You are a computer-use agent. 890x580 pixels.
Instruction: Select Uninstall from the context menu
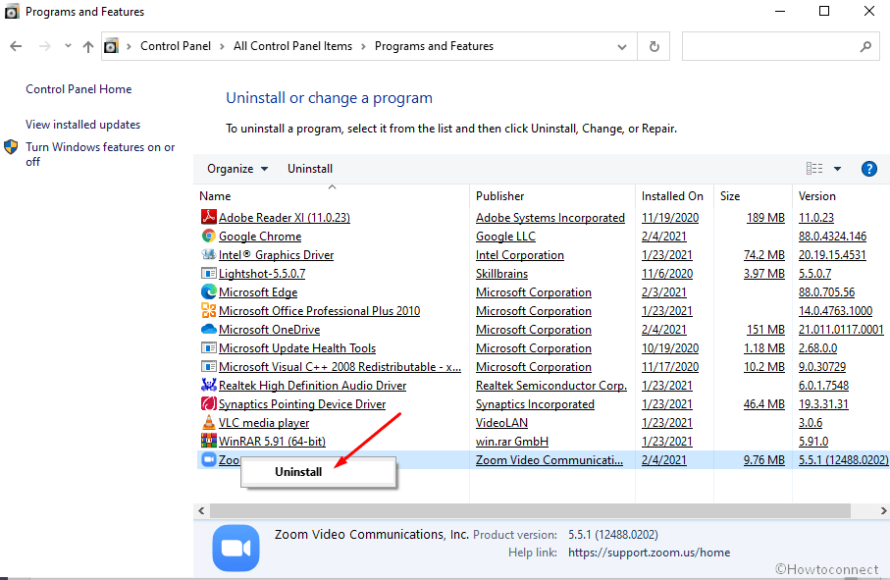(298, 471)
